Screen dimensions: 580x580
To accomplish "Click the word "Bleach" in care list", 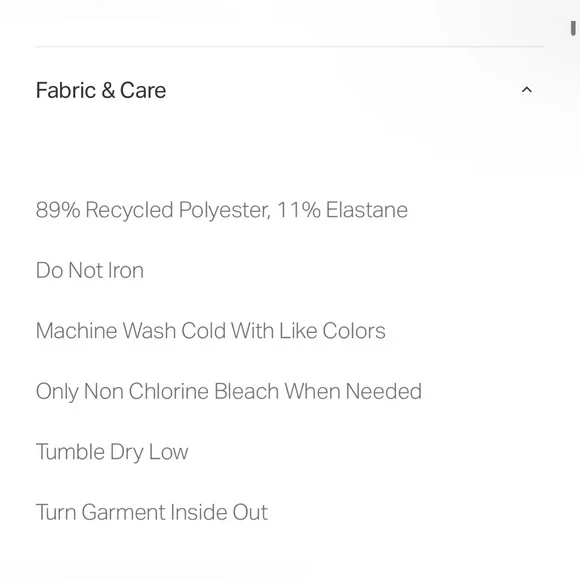I will [x=246, y=391].
